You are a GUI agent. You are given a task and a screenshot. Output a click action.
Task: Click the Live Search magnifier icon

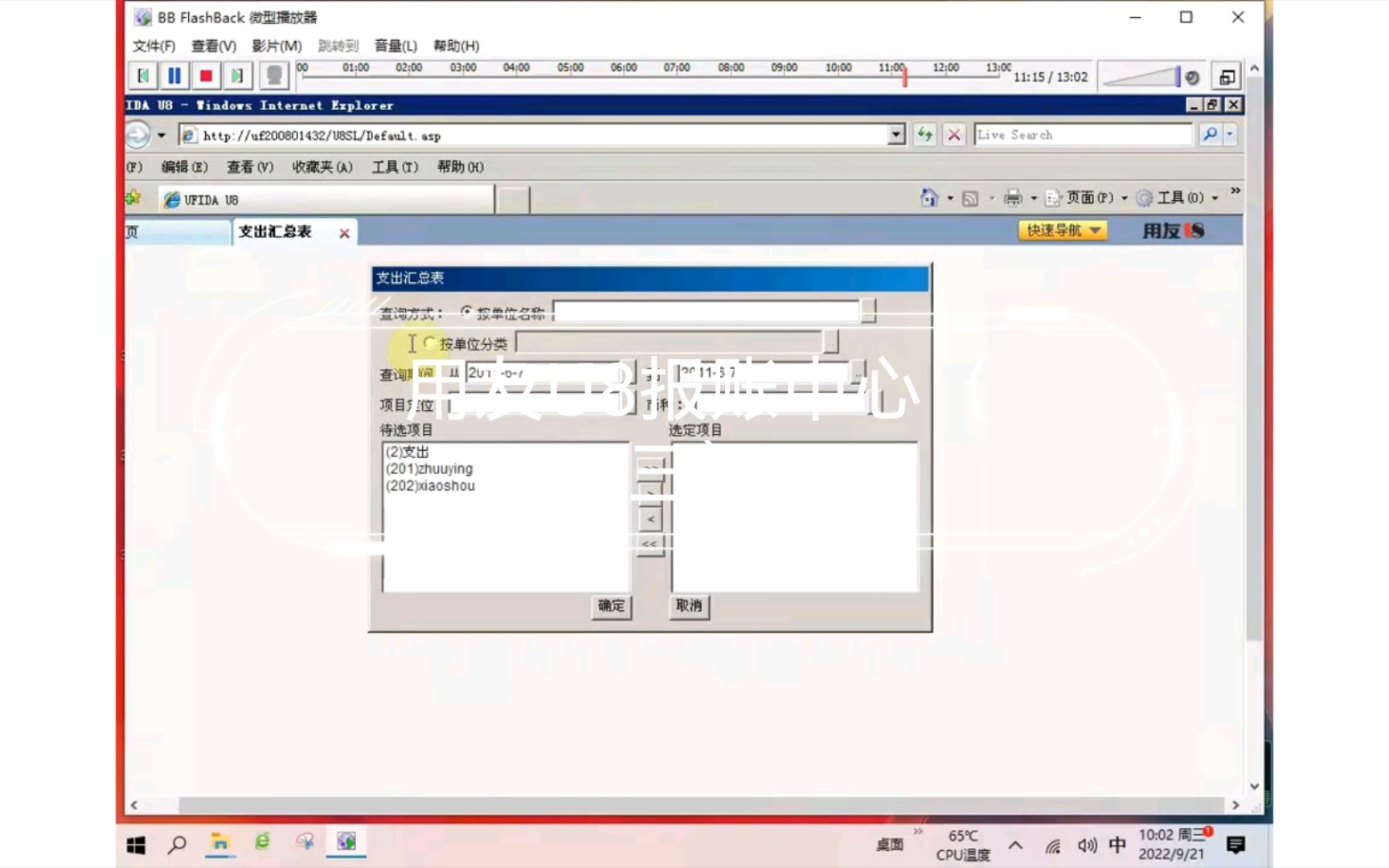coord(1210,135)
